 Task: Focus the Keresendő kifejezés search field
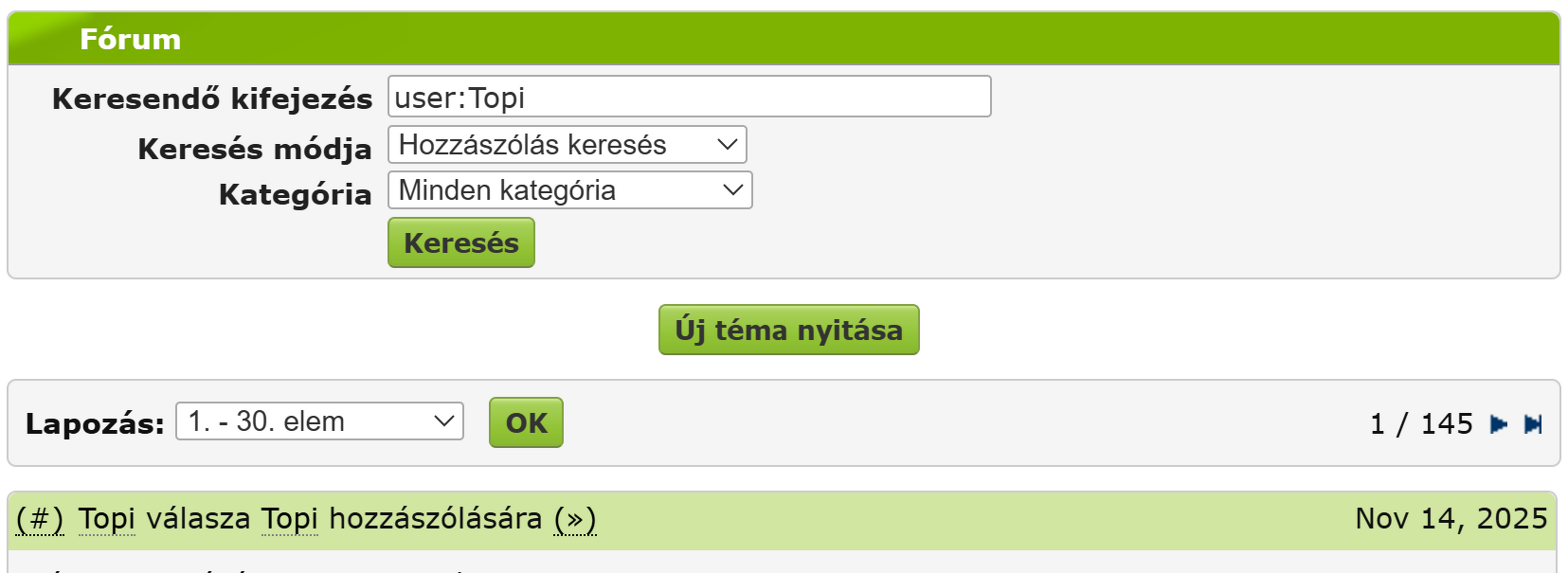689,97
